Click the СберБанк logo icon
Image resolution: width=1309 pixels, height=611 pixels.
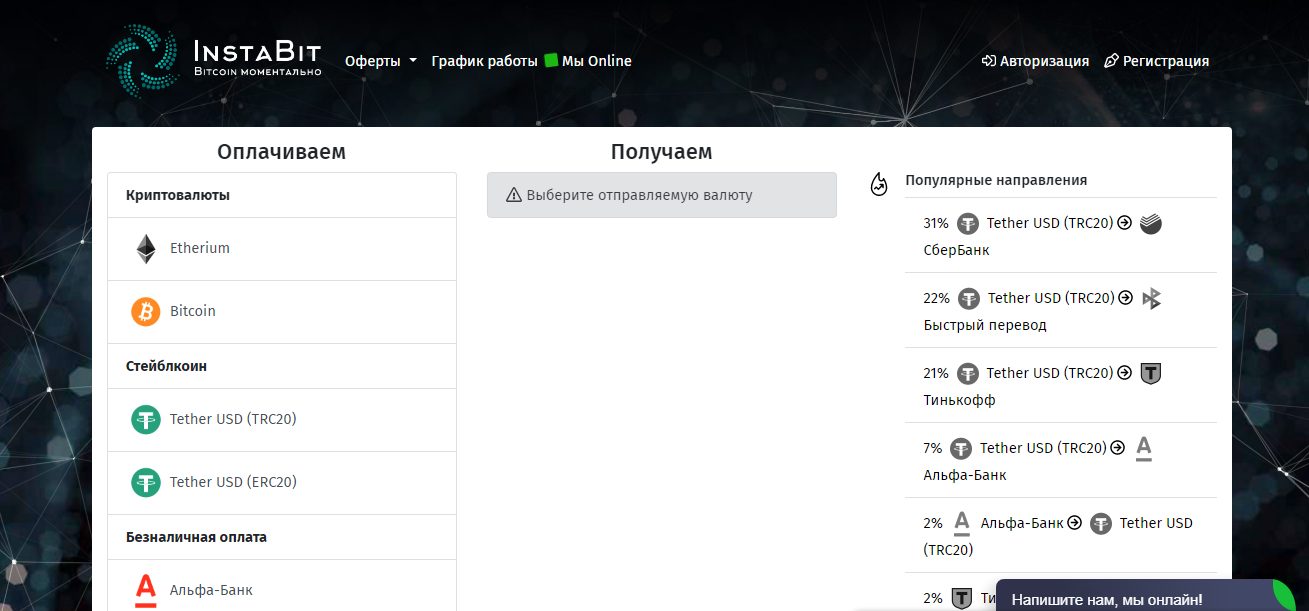point(1151,224)
